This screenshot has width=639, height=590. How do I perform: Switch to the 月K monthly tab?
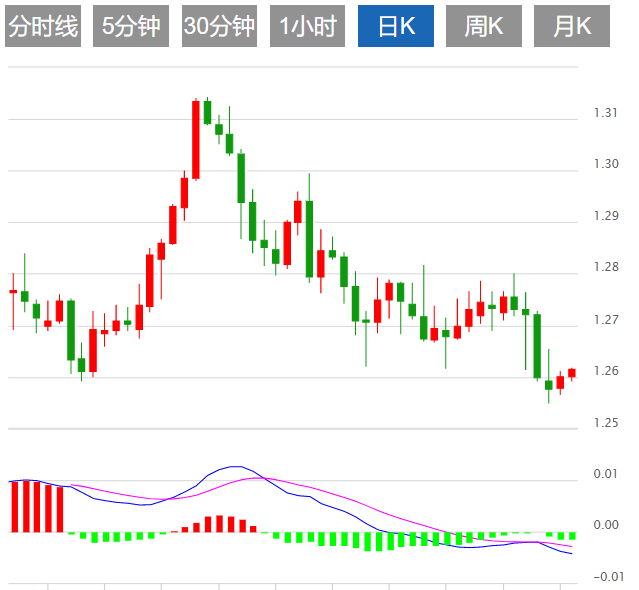click(572, 26)
